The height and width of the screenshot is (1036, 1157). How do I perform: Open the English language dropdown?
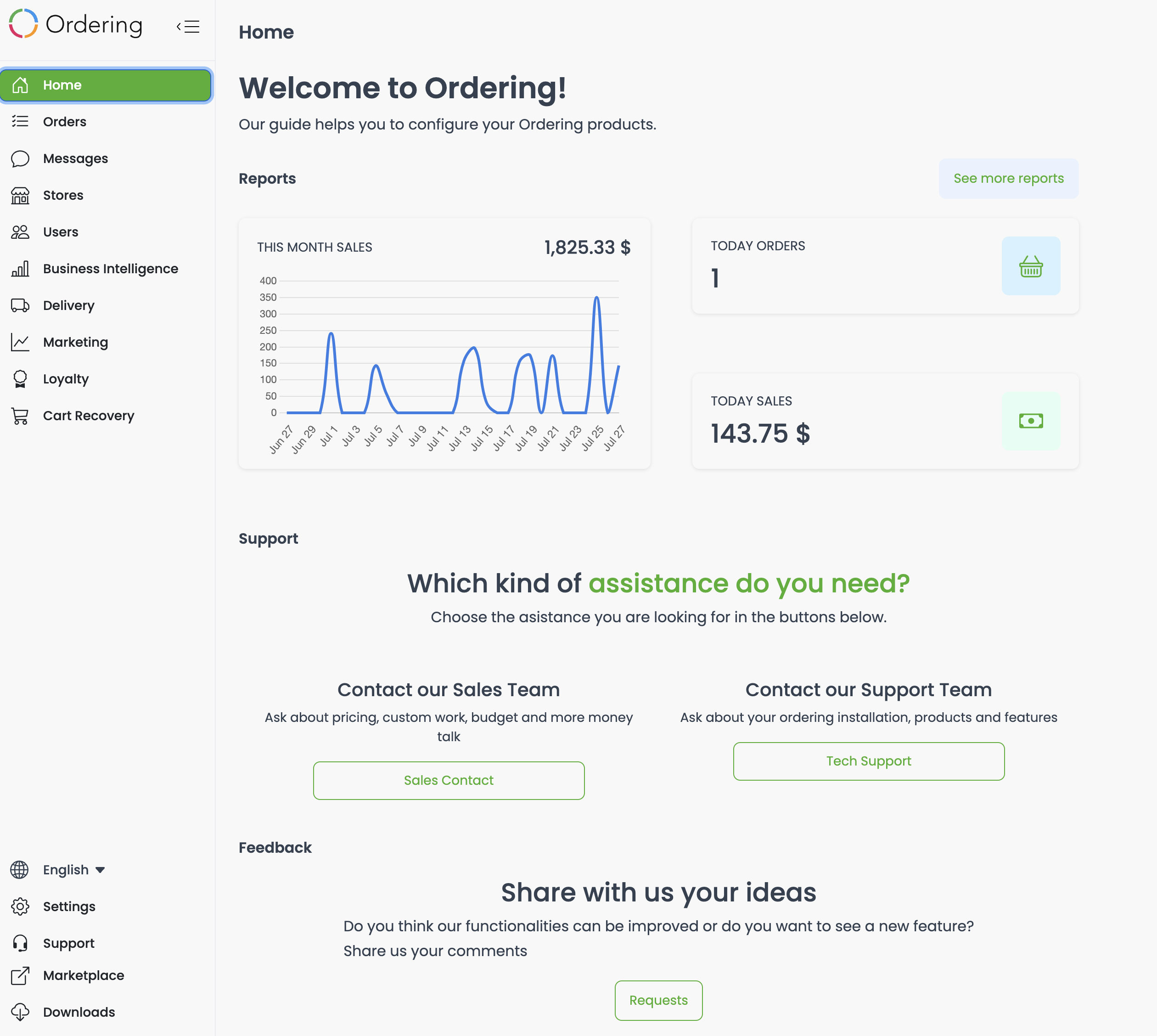(x=74, y=870)
